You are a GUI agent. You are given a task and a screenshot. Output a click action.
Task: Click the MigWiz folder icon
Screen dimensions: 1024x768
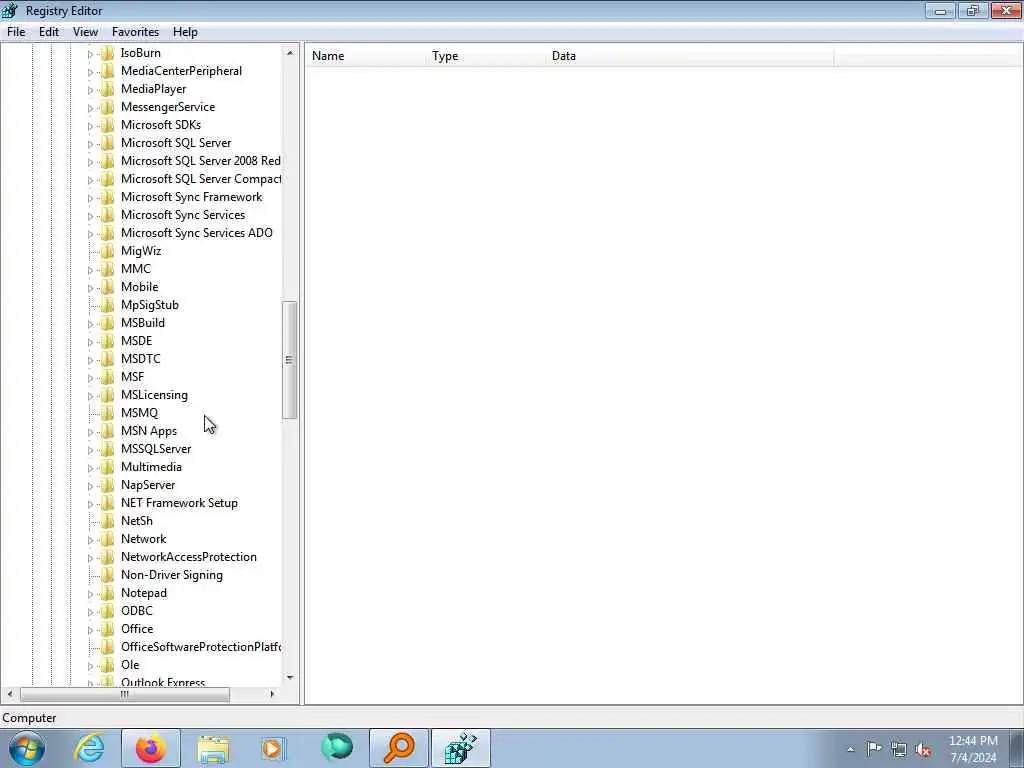point(108,251)
